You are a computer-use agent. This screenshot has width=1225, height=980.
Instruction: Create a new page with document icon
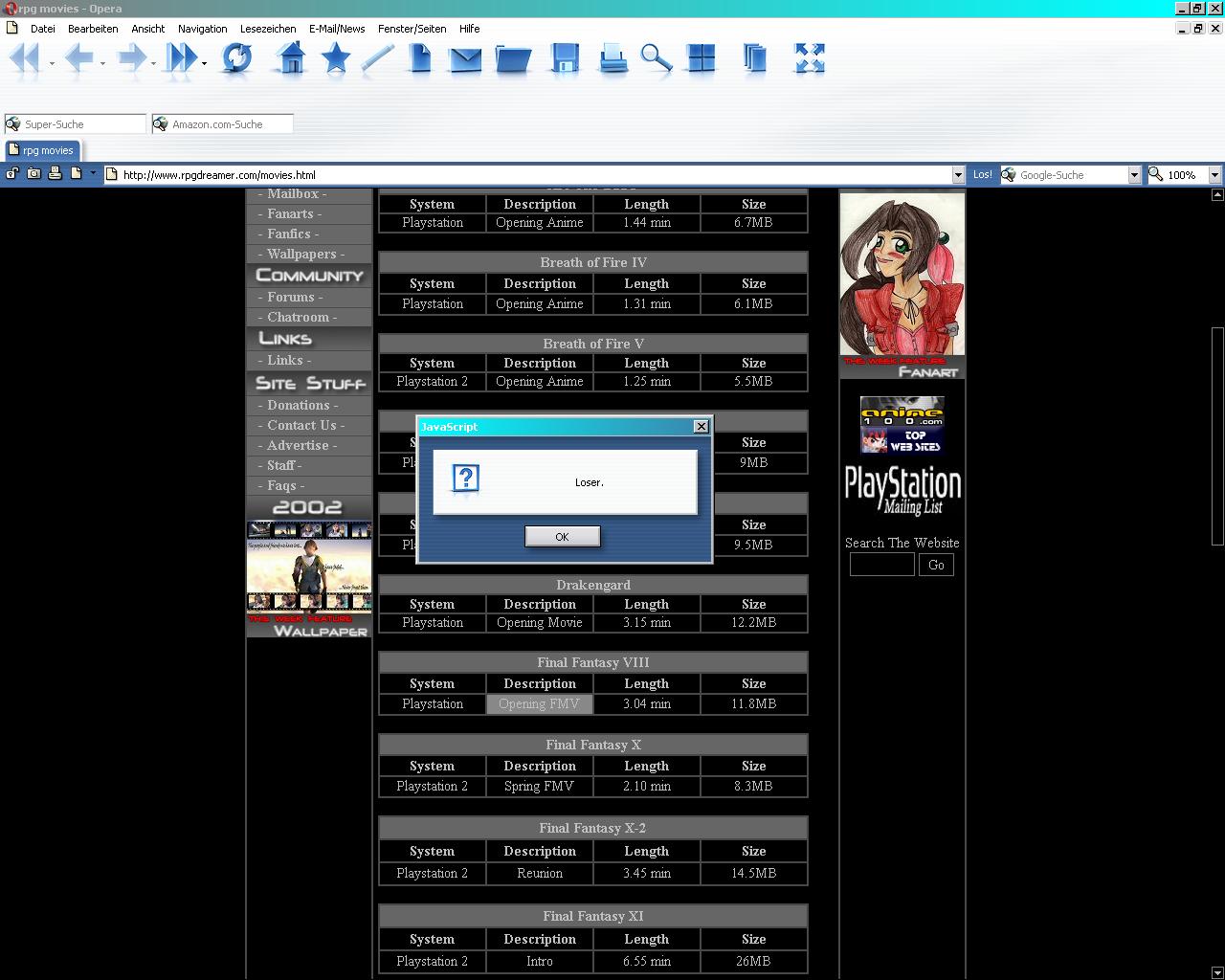(420, 58)
